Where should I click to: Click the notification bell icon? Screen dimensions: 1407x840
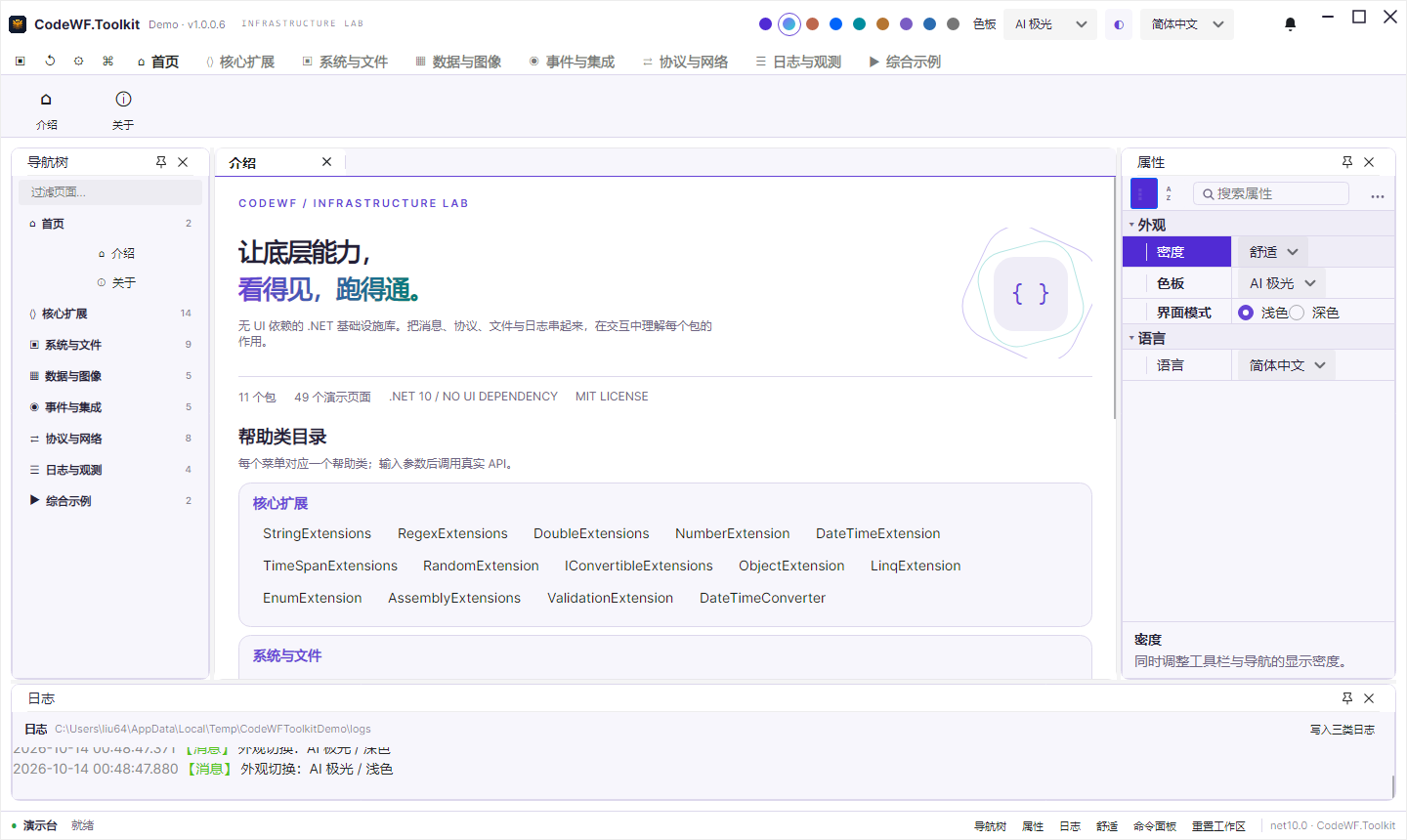point(1290,24)
